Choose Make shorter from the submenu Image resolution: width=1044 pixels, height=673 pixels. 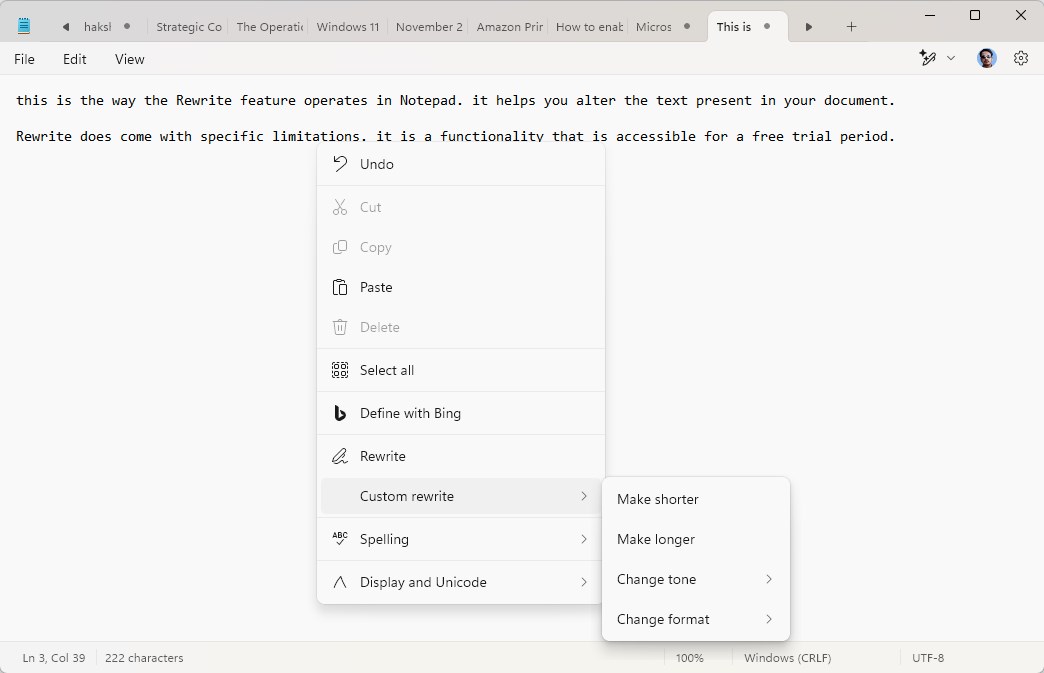(x=658, y=499)
